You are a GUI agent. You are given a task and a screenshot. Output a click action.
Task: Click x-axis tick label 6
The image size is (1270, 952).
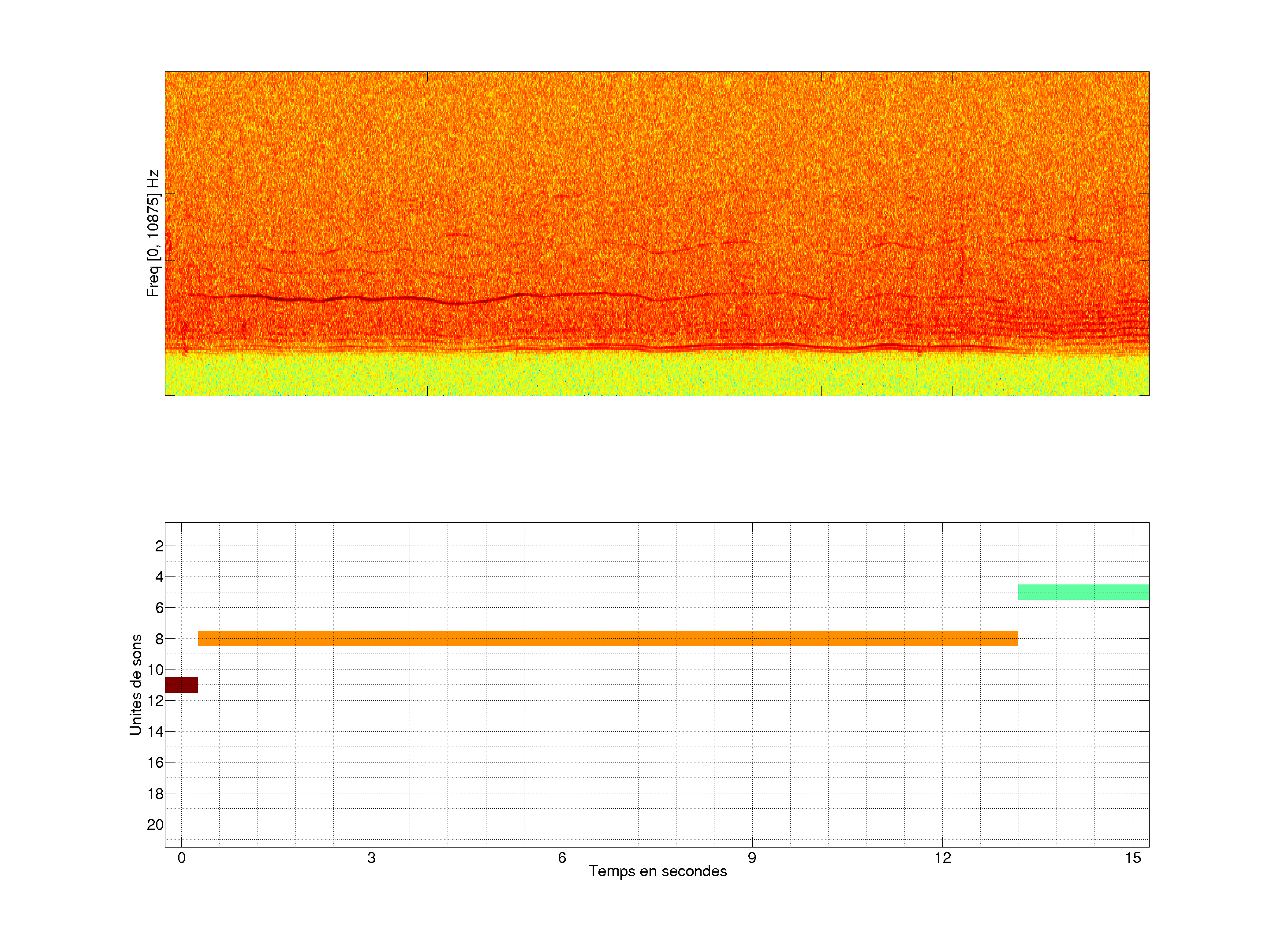point(561,858)
